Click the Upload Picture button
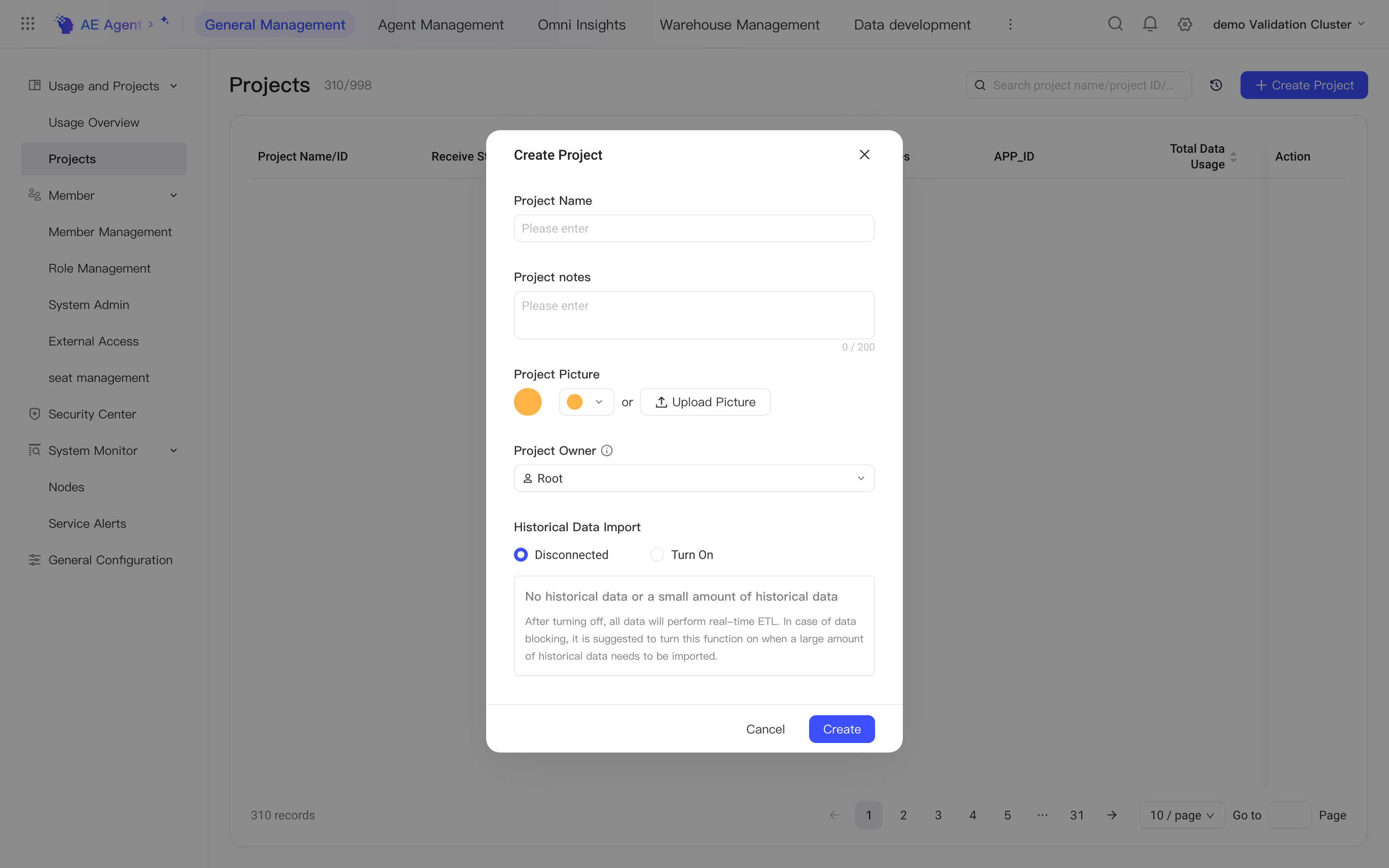 click(x=705, y=402)
